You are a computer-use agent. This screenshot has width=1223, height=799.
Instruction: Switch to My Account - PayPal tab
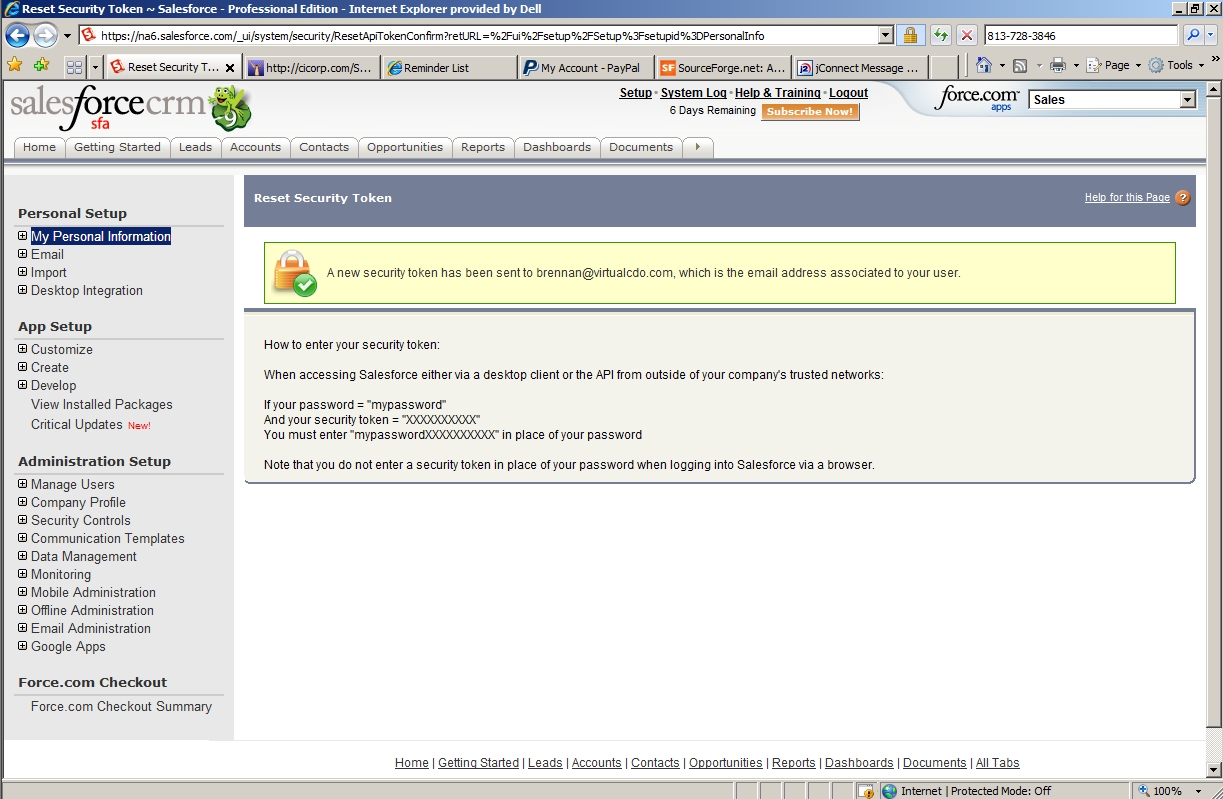[586, 68]
